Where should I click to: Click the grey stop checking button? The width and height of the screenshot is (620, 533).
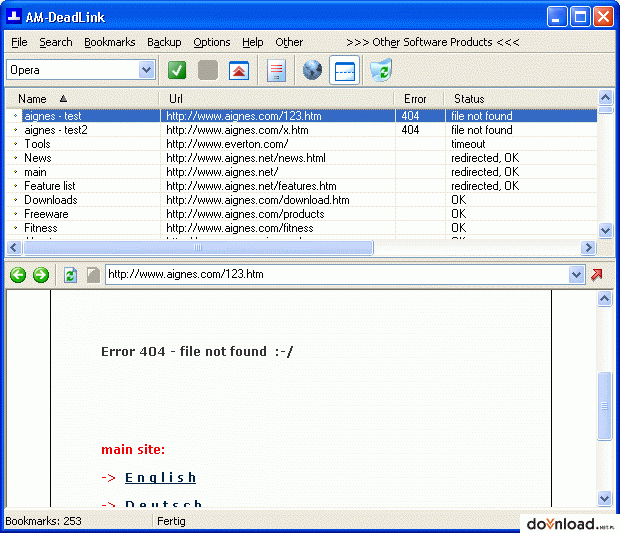click(x=208, y=70)
